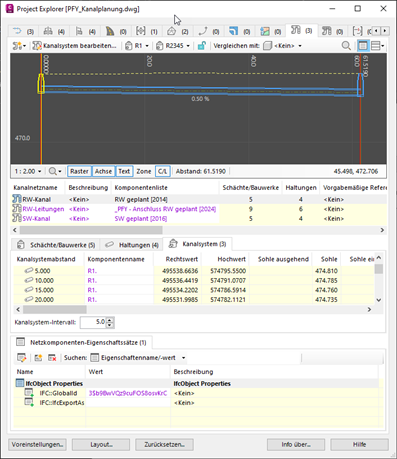This screenshot has height=459, width=397.
Task: Open the Vergleichen mit <Kein> dropdown
Action: tap(283, 46)
